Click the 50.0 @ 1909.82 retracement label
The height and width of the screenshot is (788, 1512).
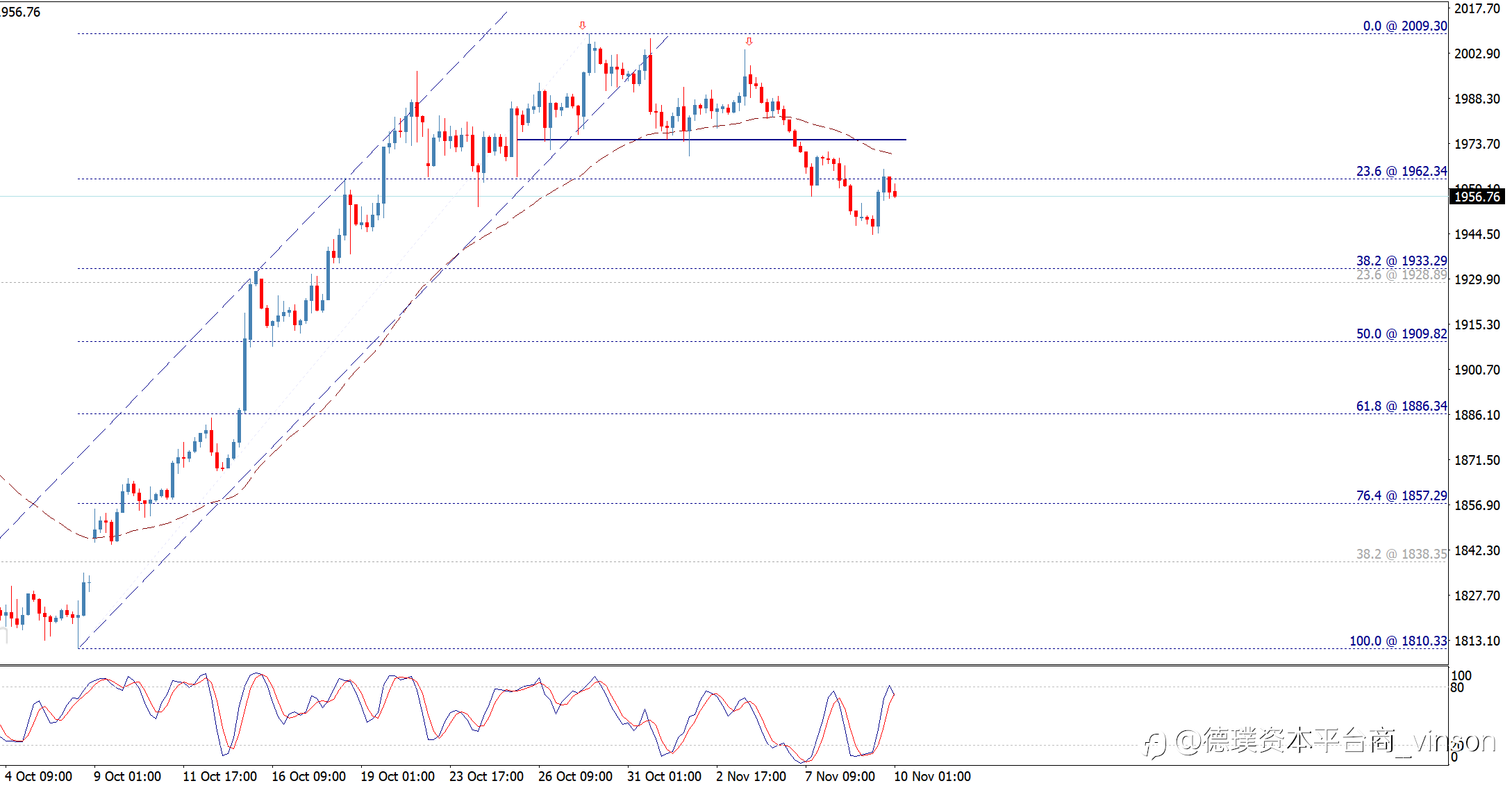coord(1401,334)
